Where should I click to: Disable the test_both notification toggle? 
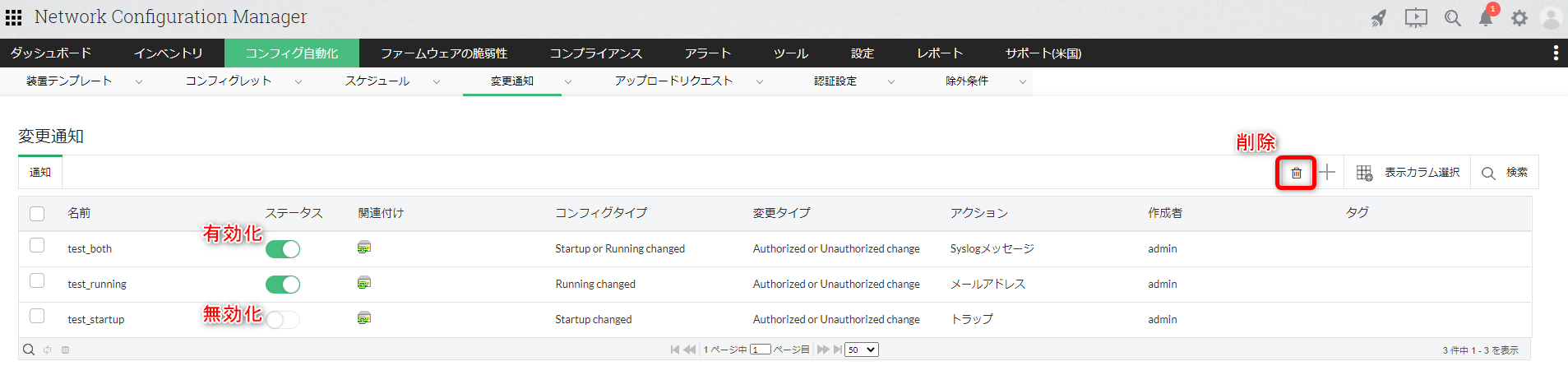click(x=283, y=249)
